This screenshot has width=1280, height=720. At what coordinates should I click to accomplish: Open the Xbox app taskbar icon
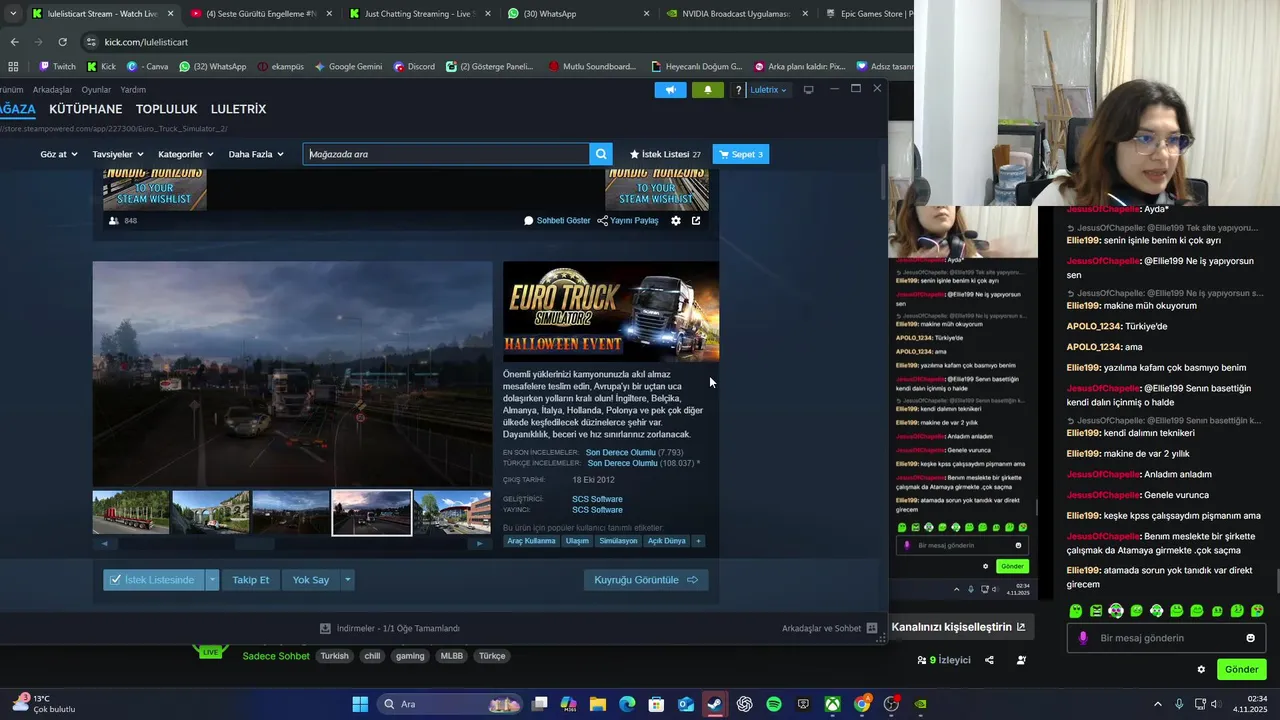coord(832,704)
